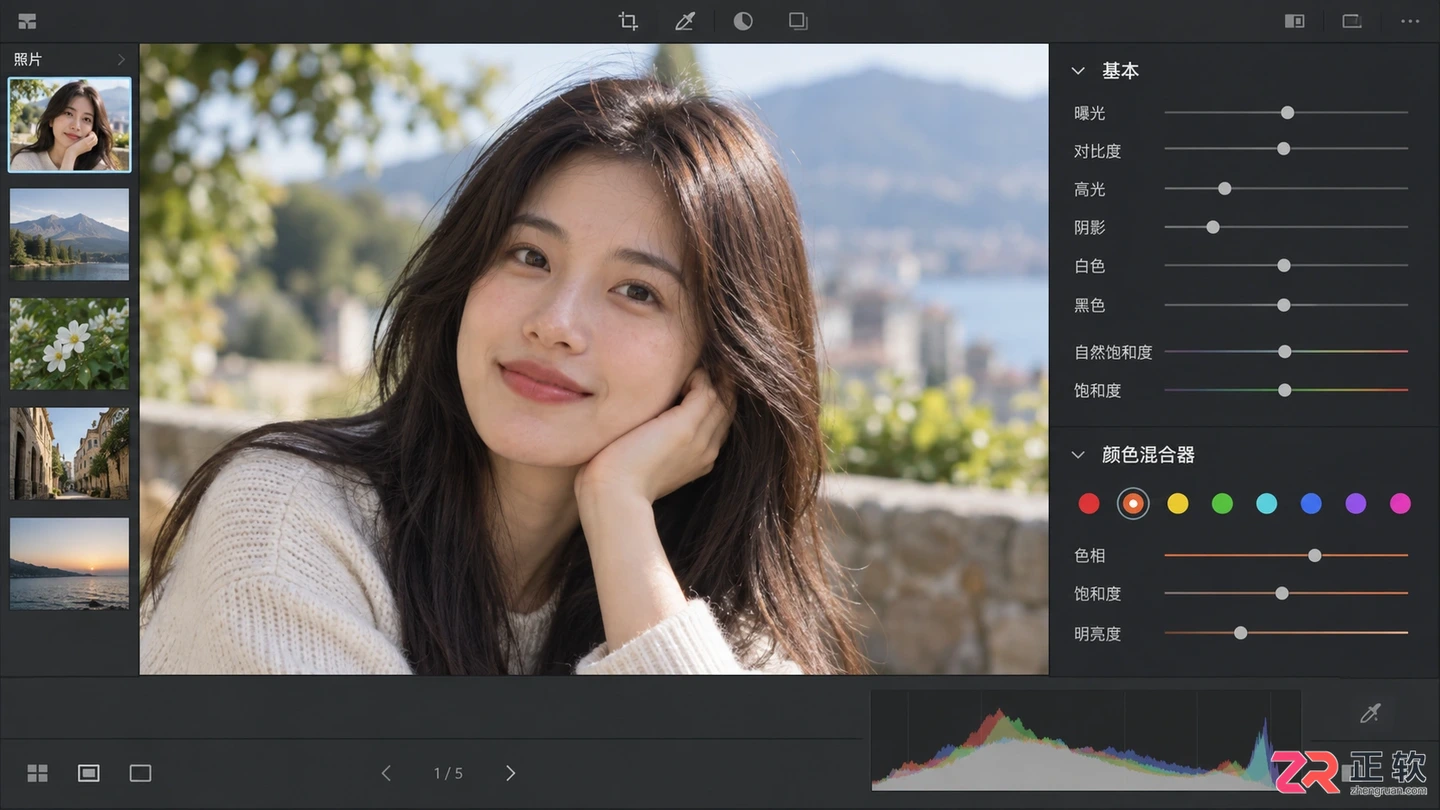This screenshot has width=1440, height=810.
Task: Click the 基本 section 饱和度 slider handle
Action: (x=1285, y=390)
